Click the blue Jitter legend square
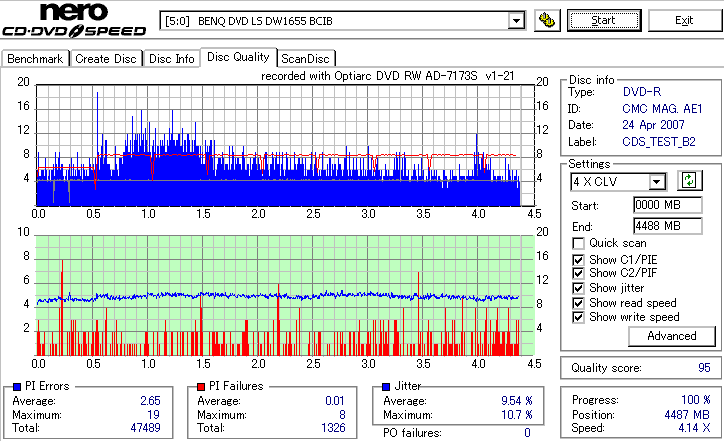The image size is (724, 441). pos(386,387)
